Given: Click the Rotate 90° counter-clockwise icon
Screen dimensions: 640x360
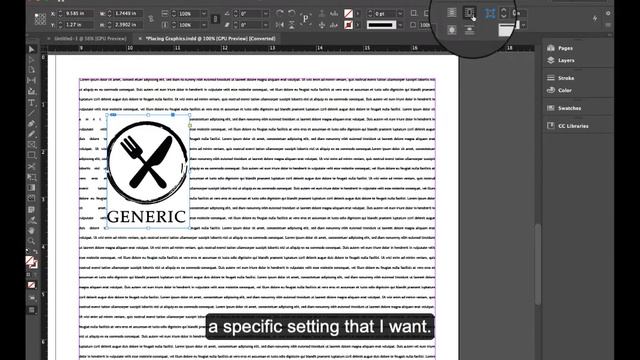Looking at the screenshot, I should [x=291, y=14].
